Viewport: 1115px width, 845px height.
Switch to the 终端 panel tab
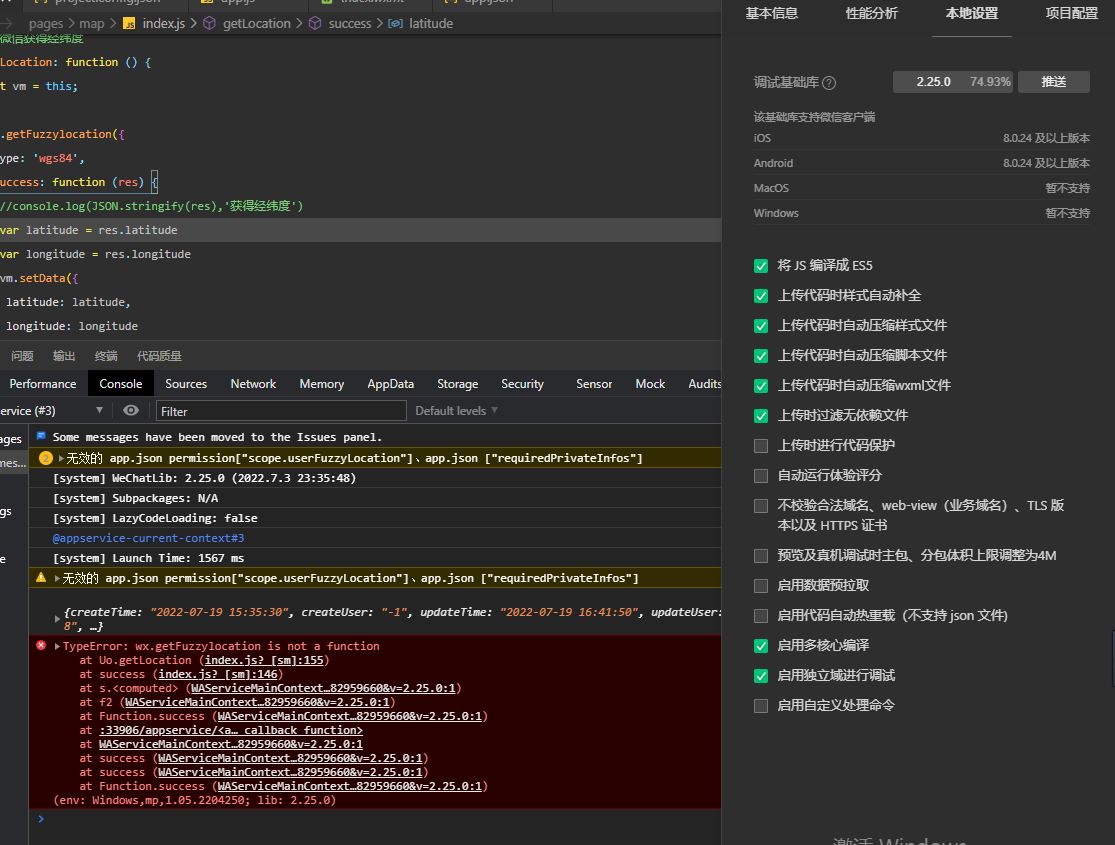coord(106,356)
